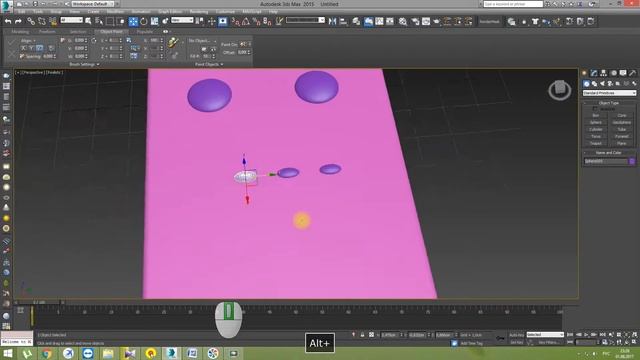Screen dimensions: 640x360
Task: Activate the Select and Link tool
Action: tap(31, 21)
